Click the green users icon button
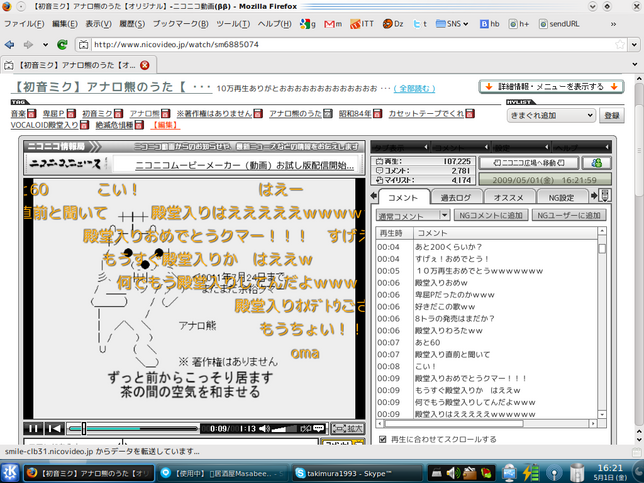Viewport: 644px width, 483px height. point(597,163)
